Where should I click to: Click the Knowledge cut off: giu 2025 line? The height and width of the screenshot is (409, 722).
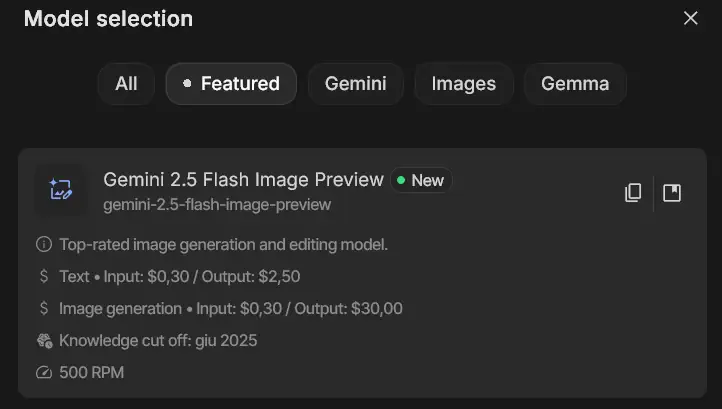click(158, 341)
